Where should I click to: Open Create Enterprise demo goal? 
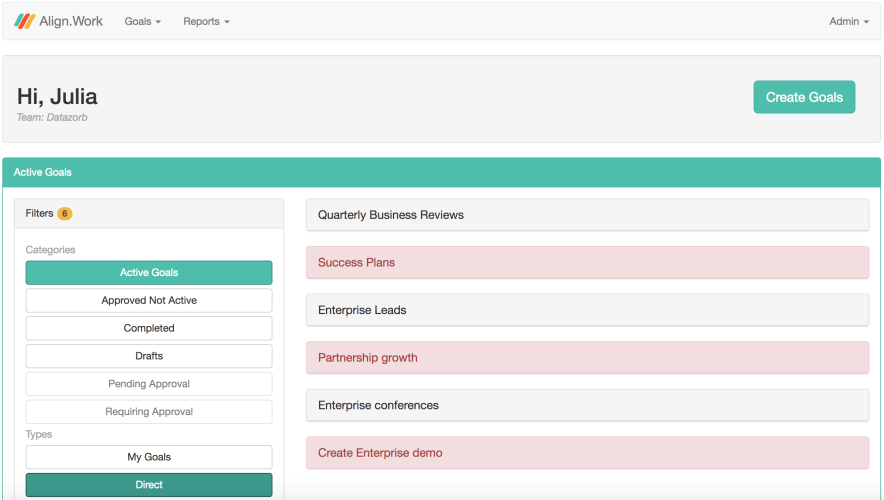point(587,453)
